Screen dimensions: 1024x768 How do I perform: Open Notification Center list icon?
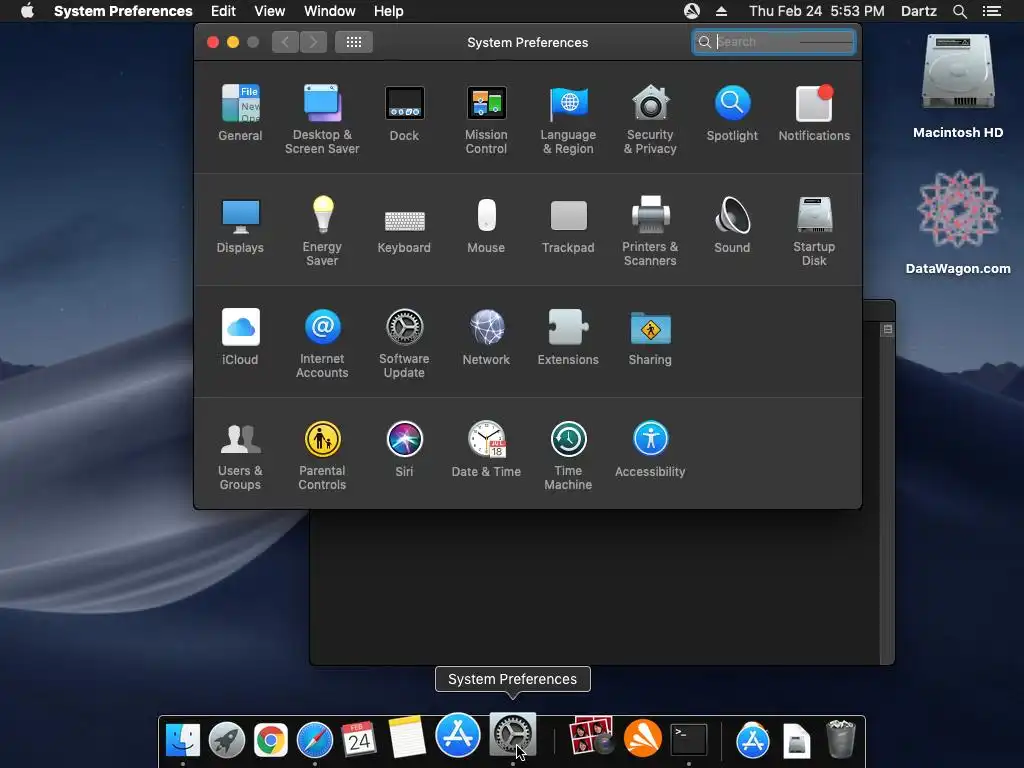[x=992, y=11]
